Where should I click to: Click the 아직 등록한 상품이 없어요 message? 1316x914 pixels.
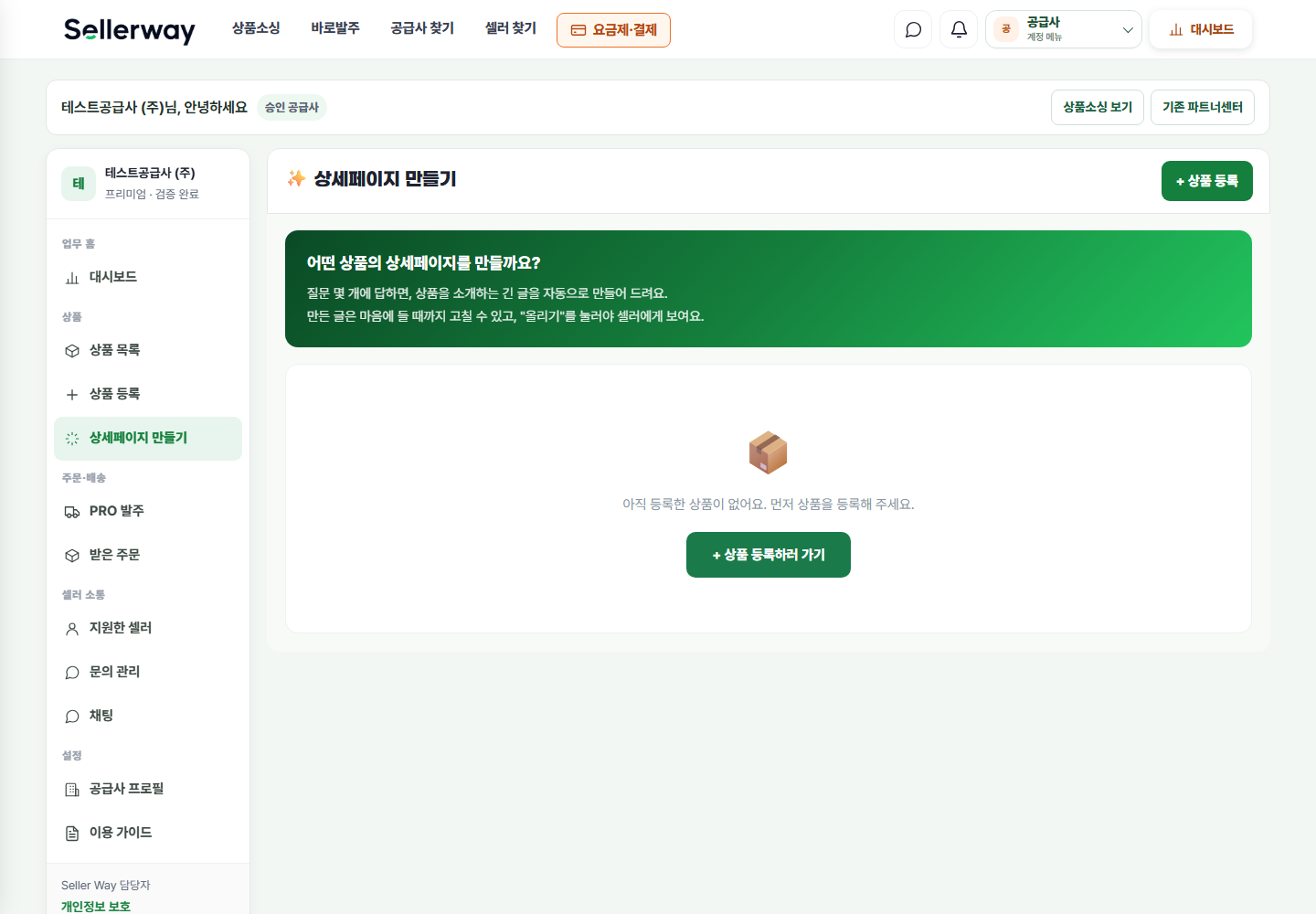coord(769,504)
